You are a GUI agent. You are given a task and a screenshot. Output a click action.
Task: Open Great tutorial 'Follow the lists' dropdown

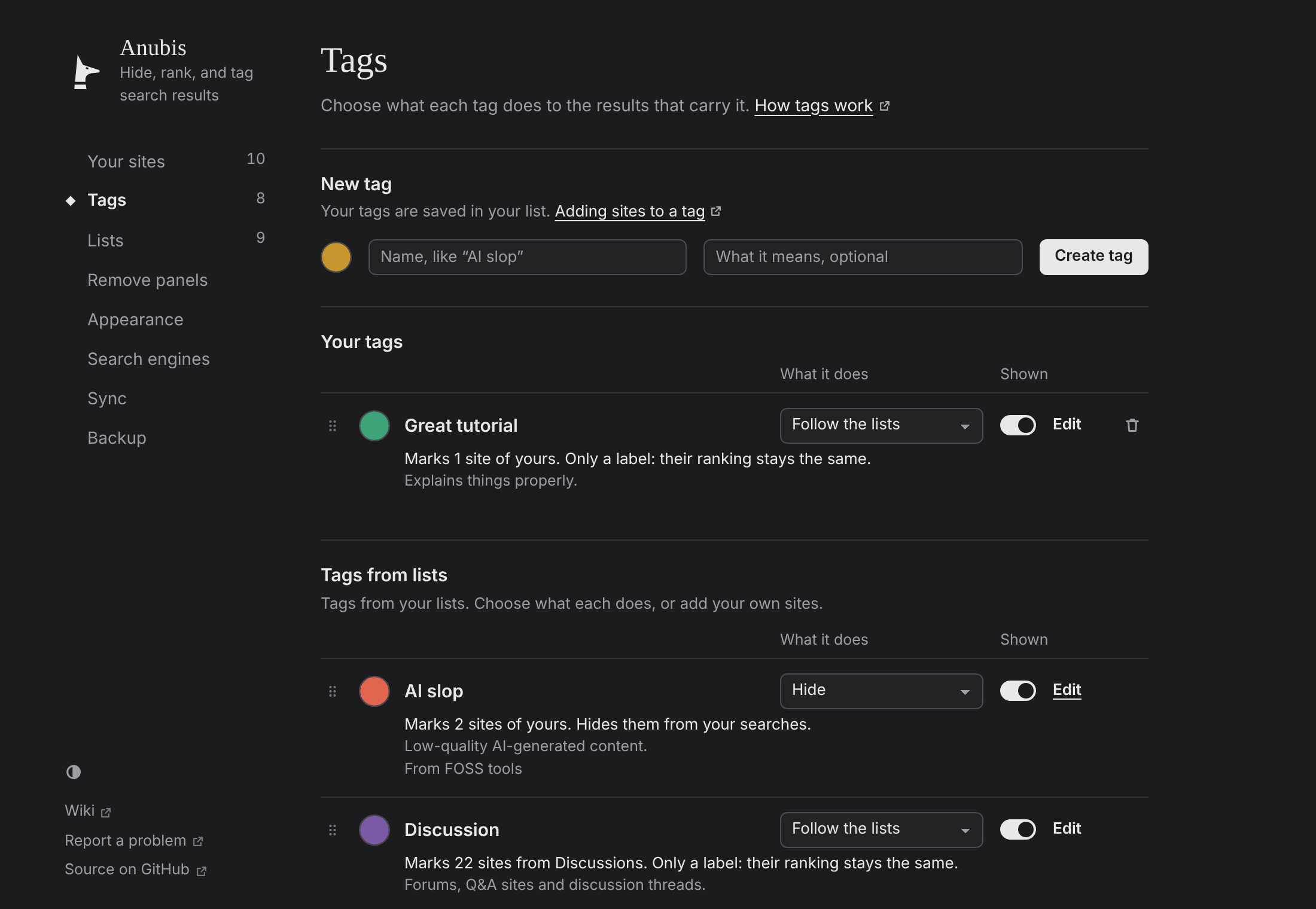881,426
